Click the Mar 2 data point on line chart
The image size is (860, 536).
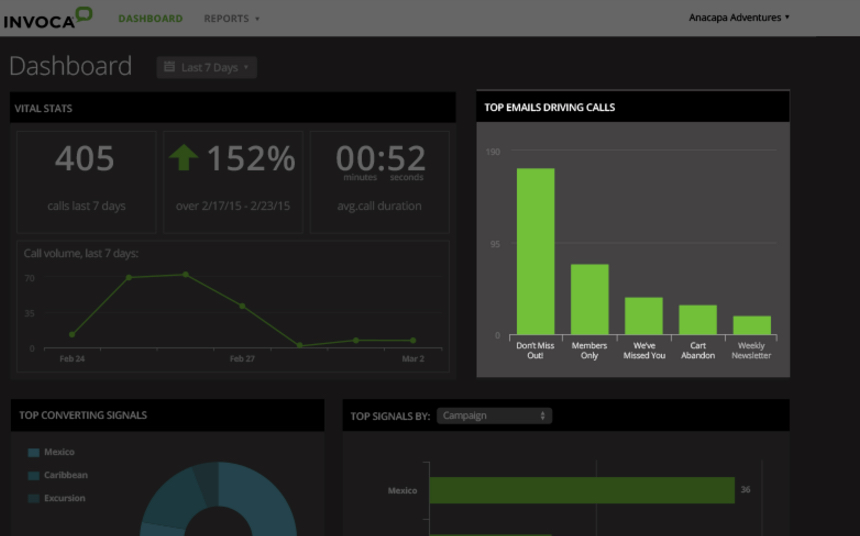pos(413,340)
